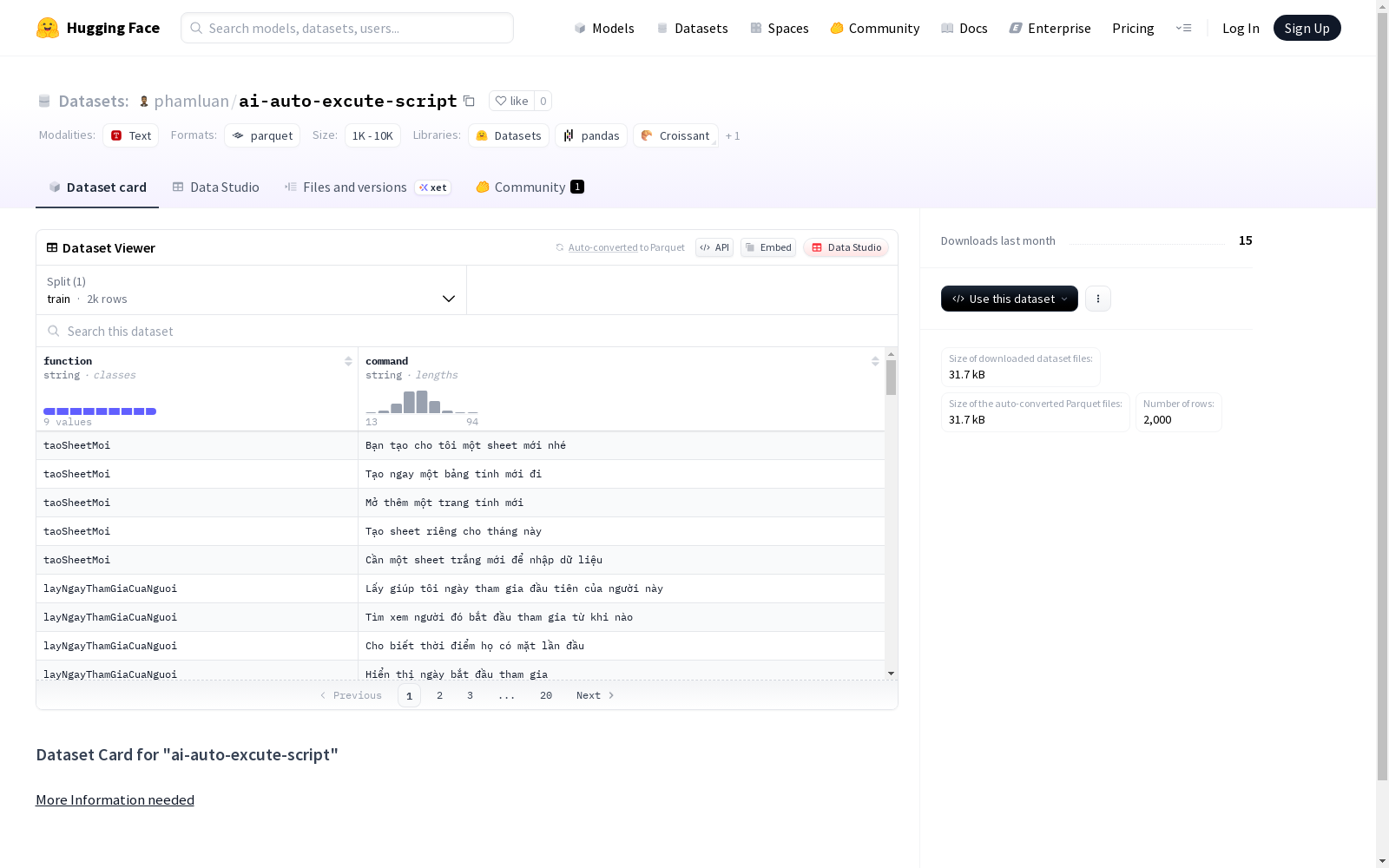Go to page 3 of the table
Image resolution: width=1389 pixels, height=868 pixels.
(471, 695)
